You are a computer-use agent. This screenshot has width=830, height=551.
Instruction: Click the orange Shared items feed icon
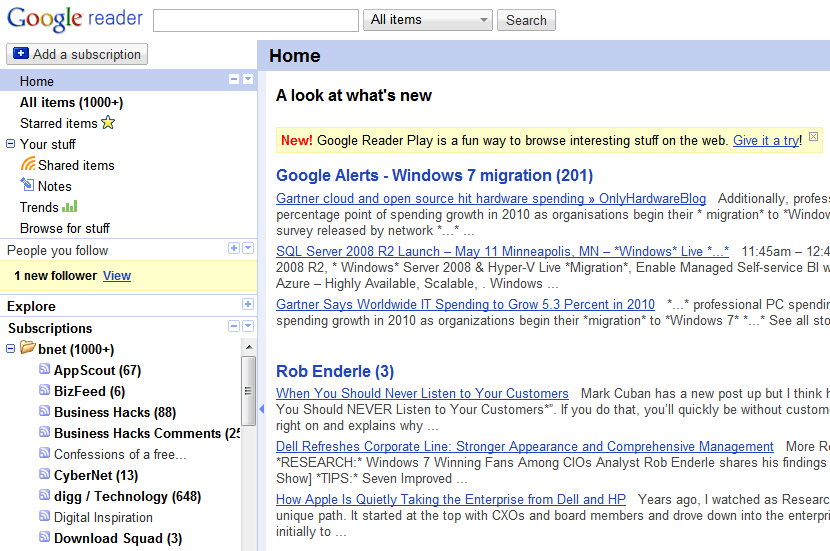click(28, 164)
